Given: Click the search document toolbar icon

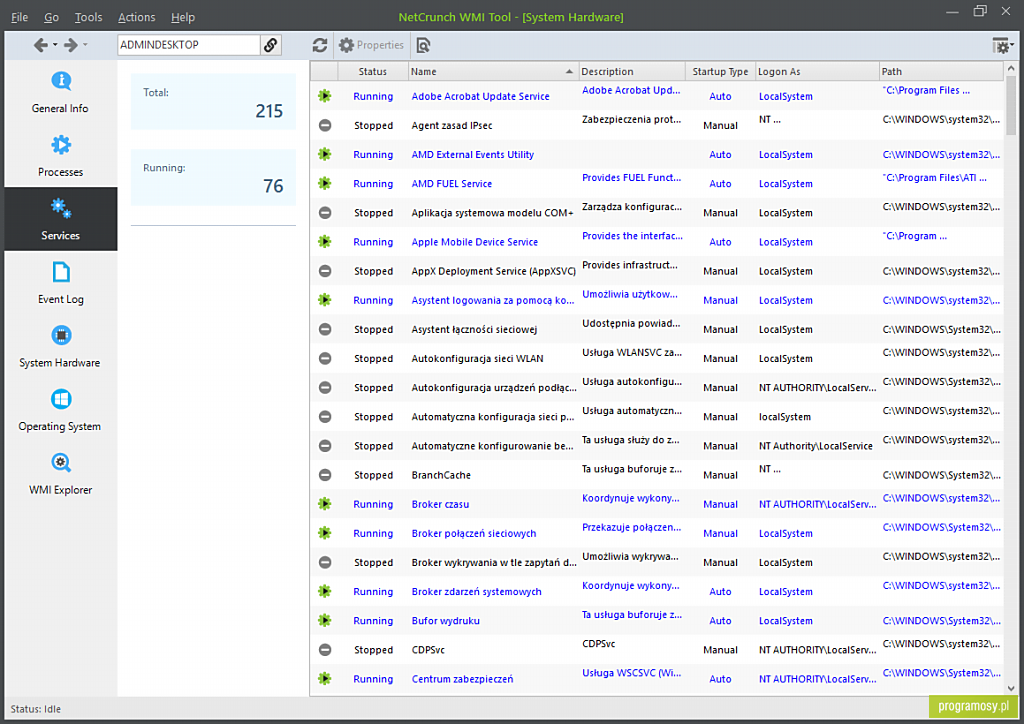Looking at the screenshot, I should [x=423, y=45].
